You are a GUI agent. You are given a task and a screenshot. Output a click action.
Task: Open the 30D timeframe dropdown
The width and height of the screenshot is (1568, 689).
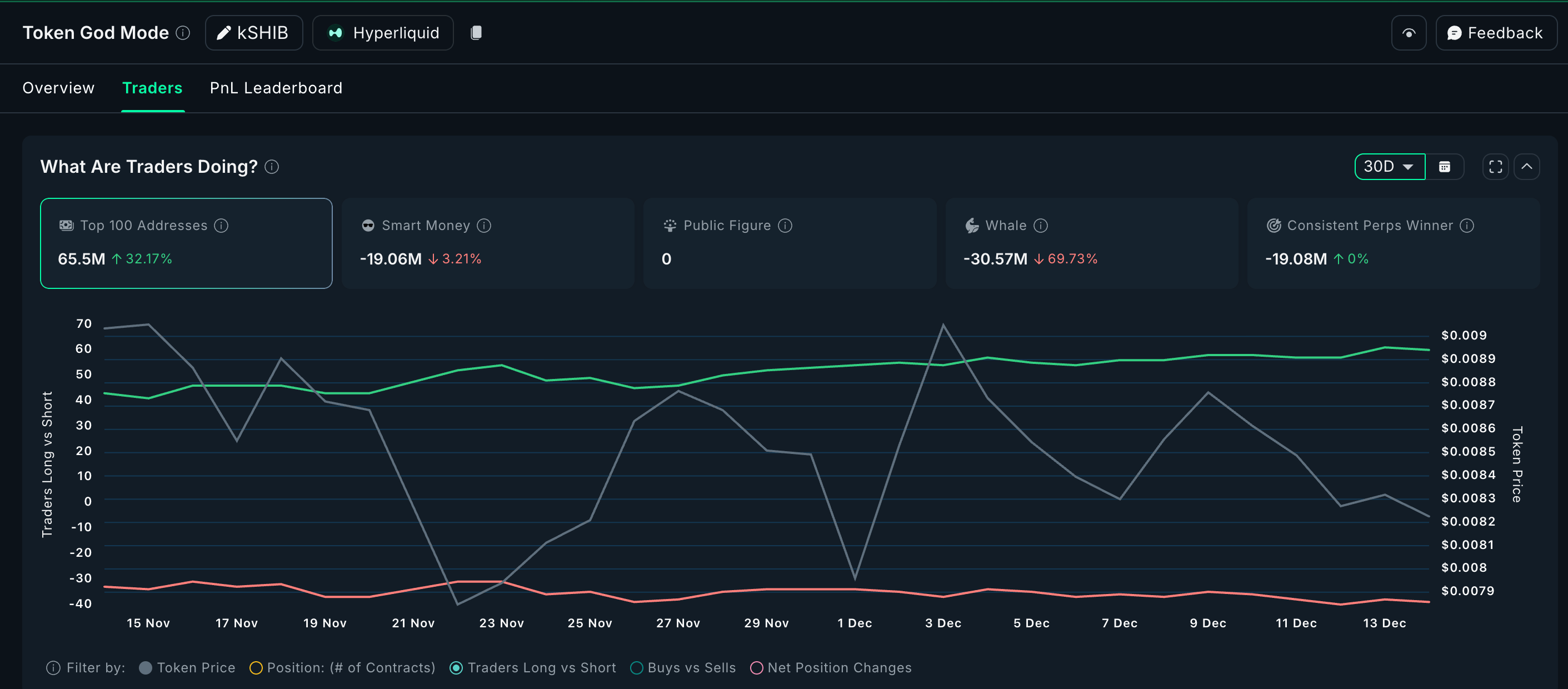pyautogui.click(x=1389, y=167)
